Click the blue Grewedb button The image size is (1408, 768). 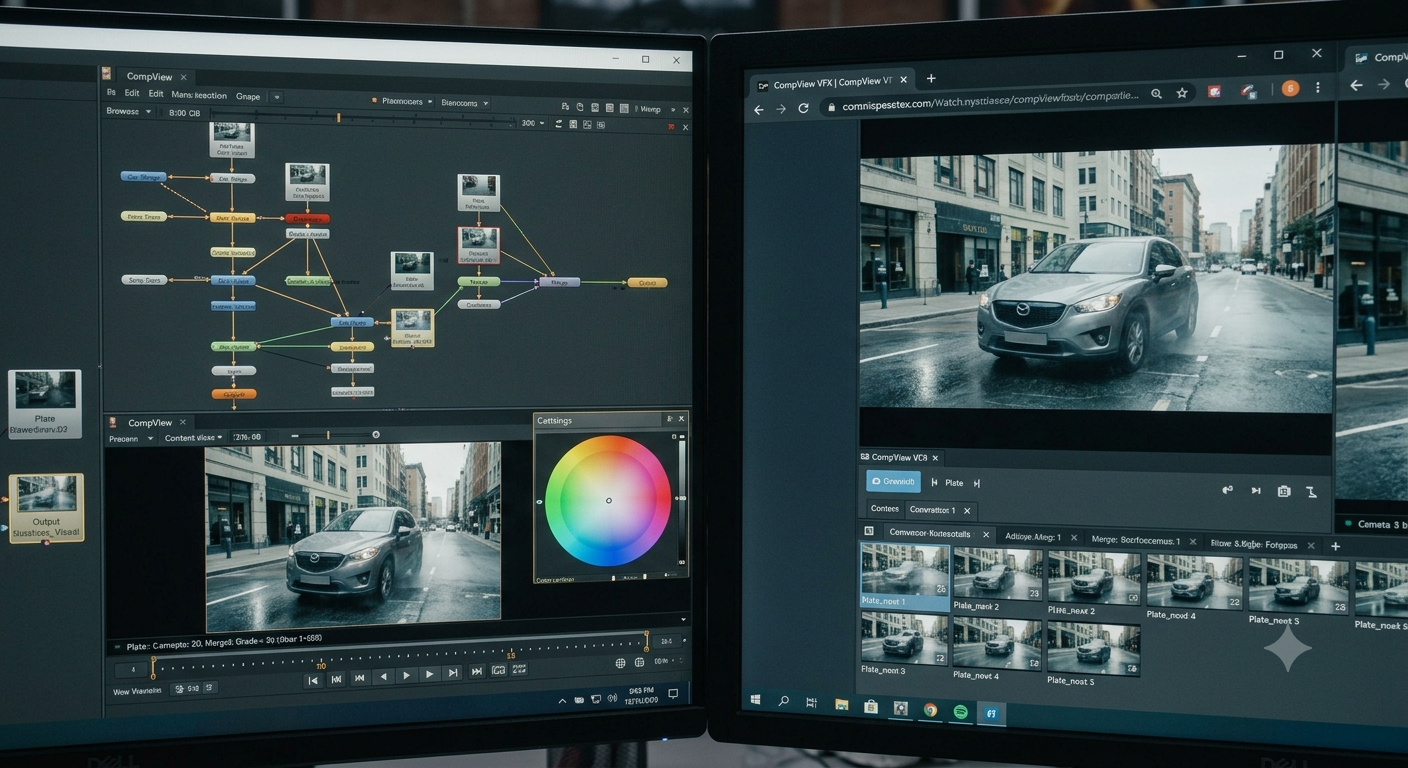tap(893, 481)
